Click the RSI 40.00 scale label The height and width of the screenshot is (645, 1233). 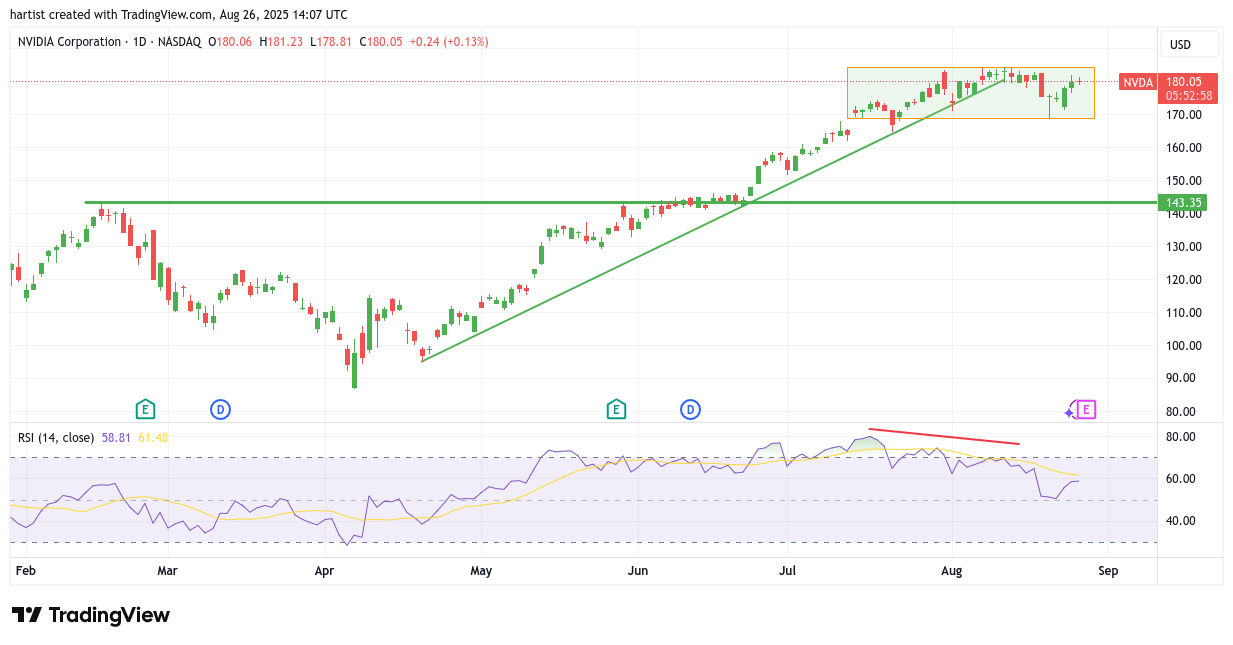pyautogui.click(x=1181, y=521)
